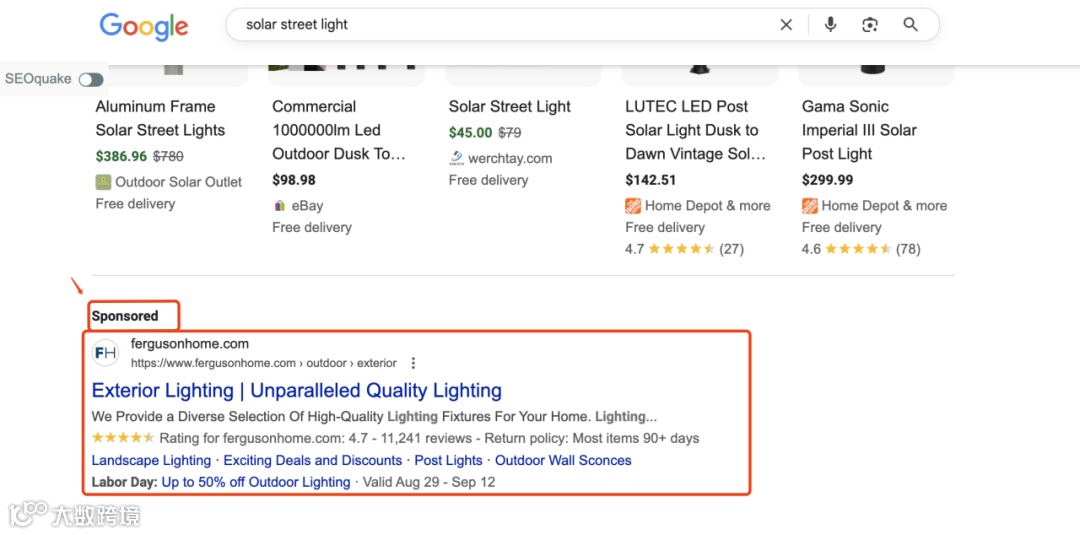Click the magnifying glass search button
This screenshot has width=1080, height=535.
tap(910, 25)
